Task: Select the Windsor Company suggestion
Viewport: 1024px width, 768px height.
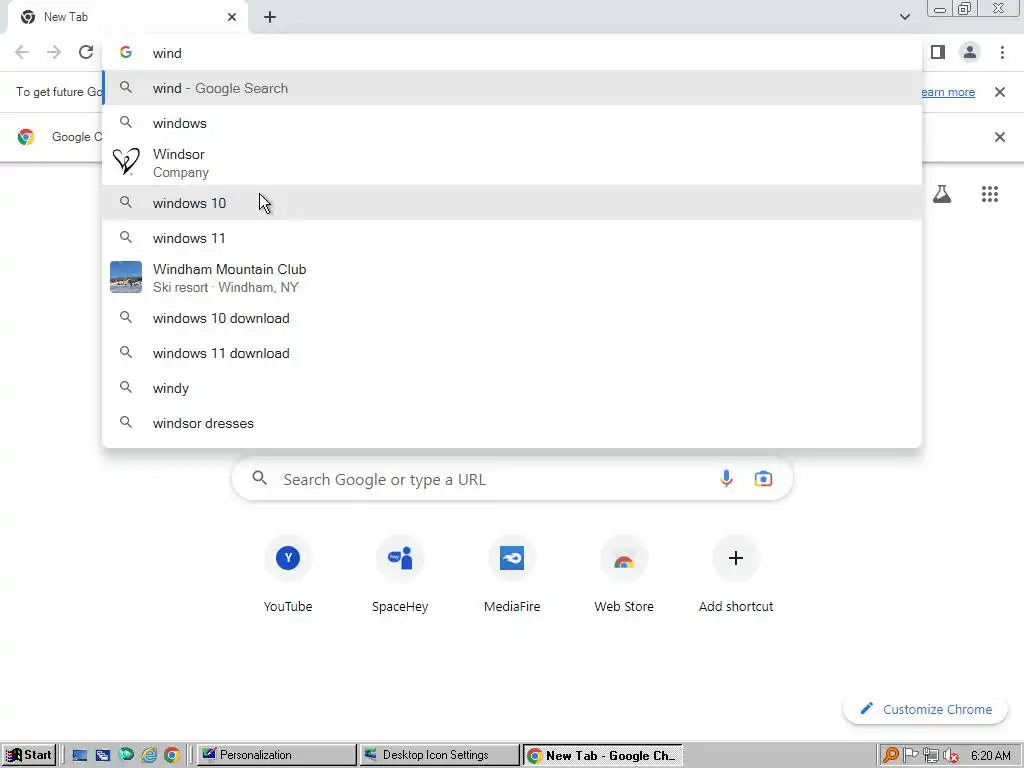Action: (x=512, y=163)
